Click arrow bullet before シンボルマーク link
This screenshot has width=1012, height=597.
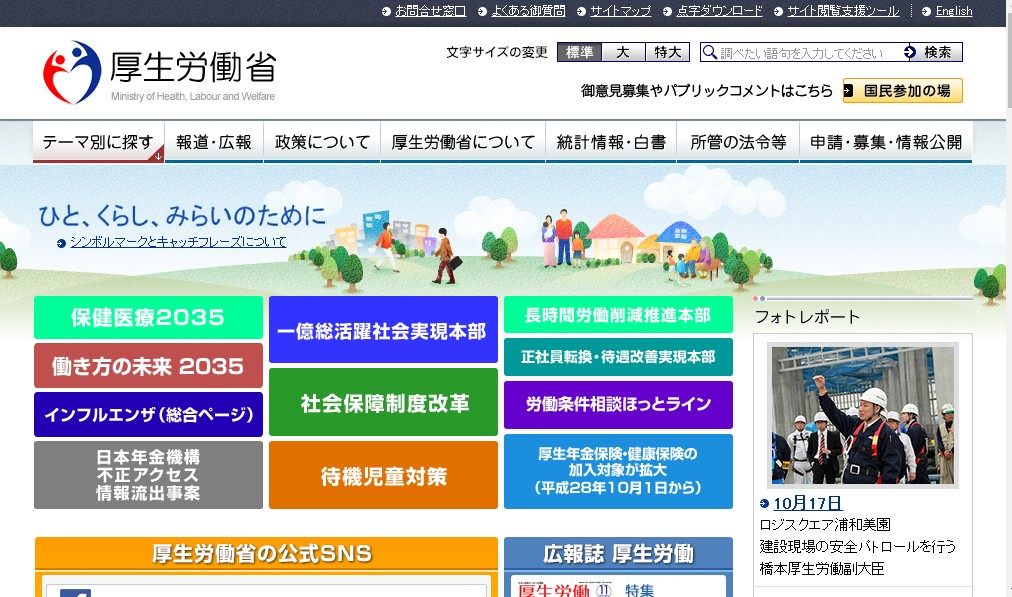coord(61,243)
